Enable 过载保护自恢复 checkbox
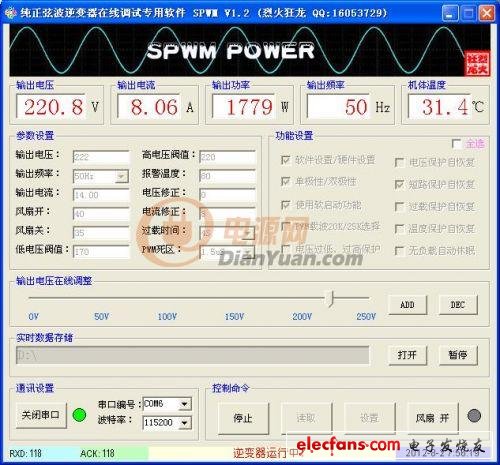 point(399,207)
